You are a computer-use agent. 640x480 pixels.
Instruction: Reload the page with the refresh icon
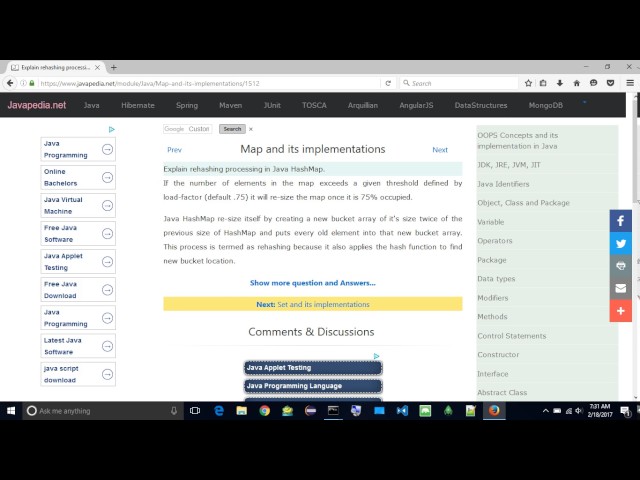[x=388, y=83]
